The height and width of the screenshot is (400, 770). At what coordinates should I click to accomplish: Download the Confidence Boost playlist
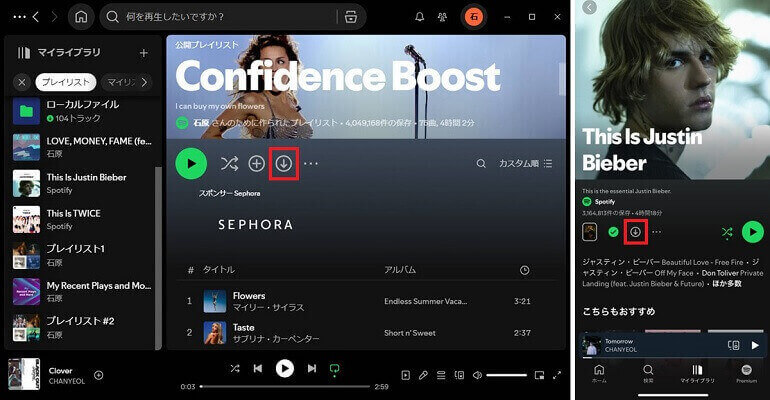point(284,163)
